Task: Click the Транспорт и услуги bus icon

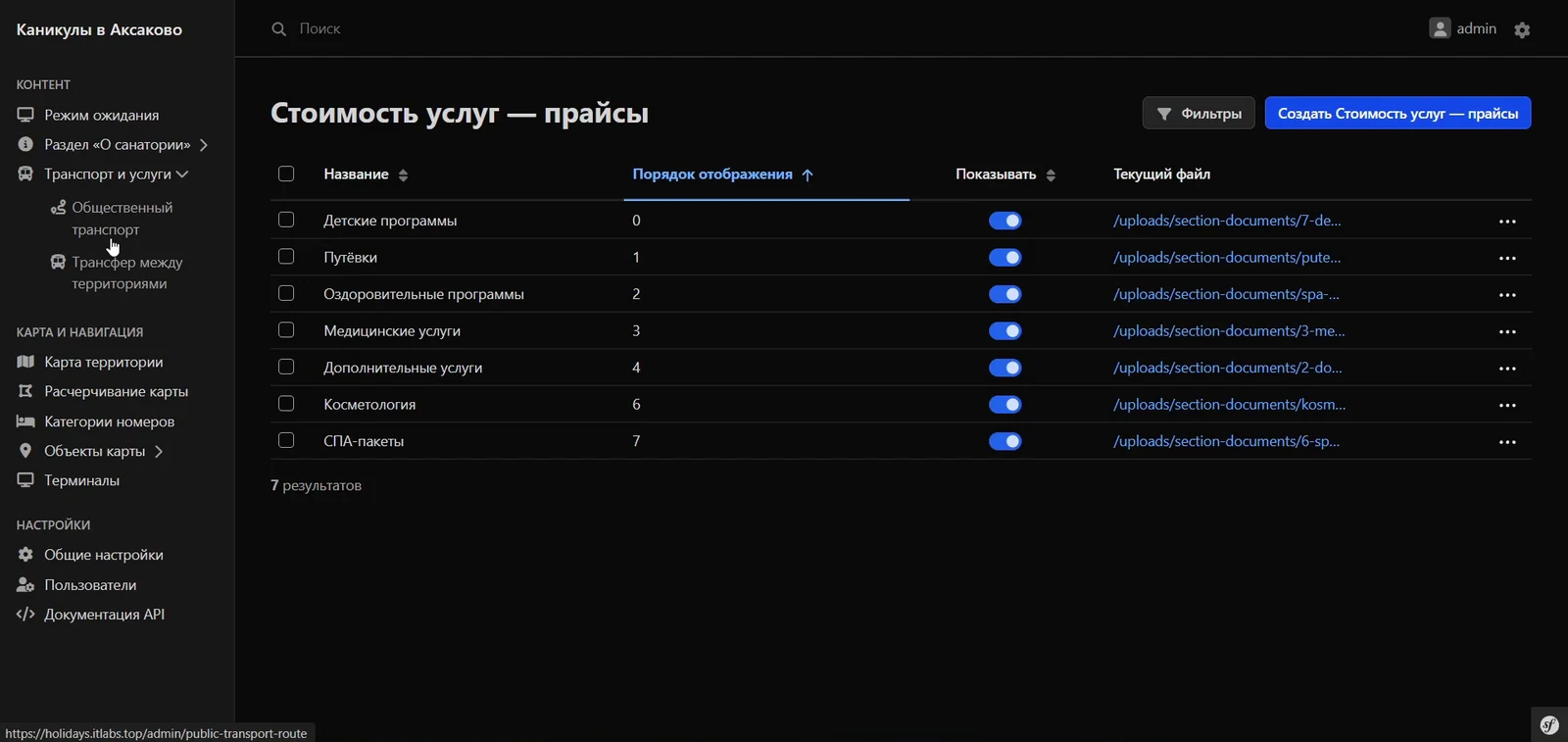Action: point(25,173)
